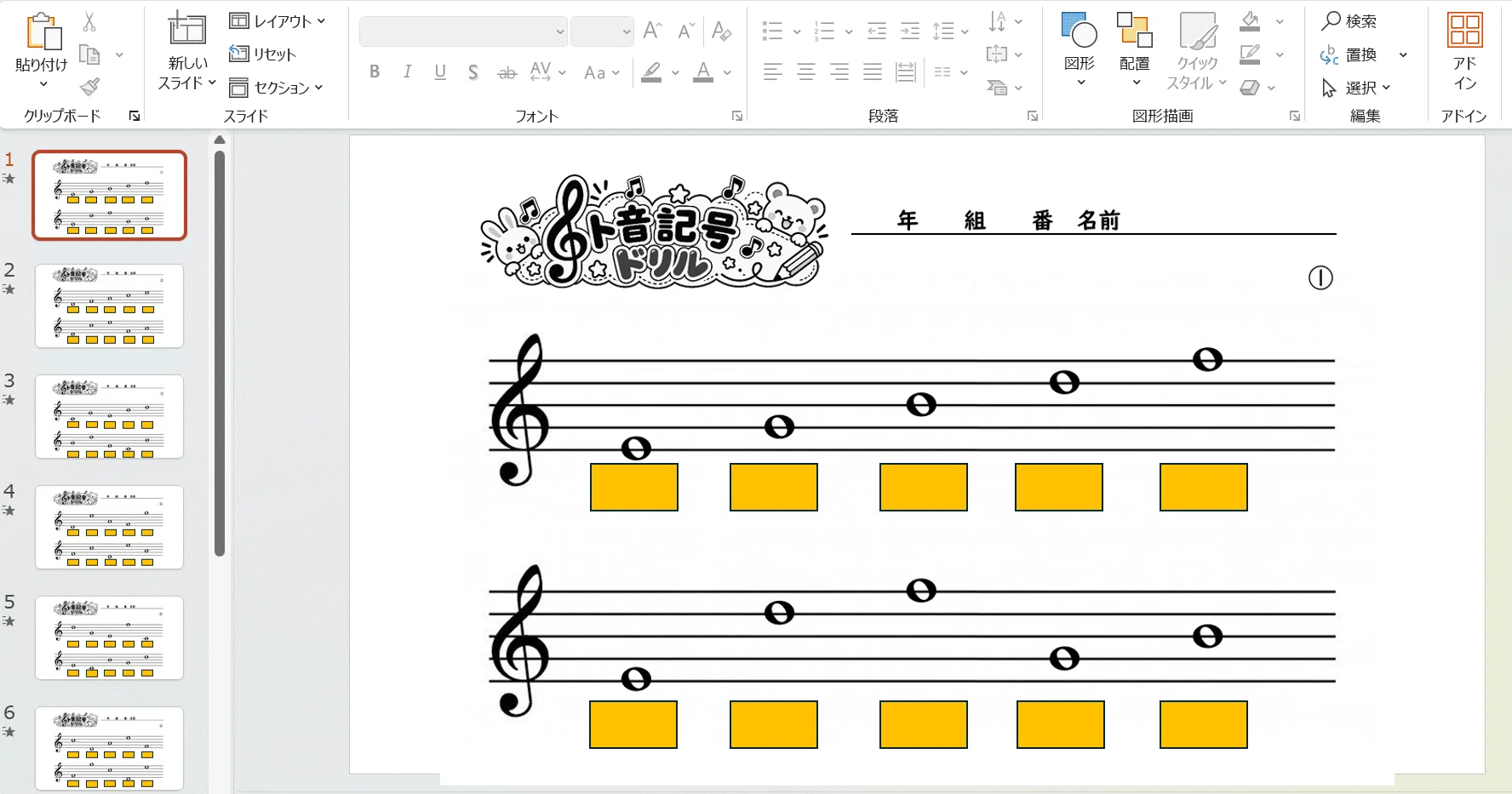This screenshot has height=794, width=1512.
Task: Open the Shape Fill dropdown arrow
Action: (1280, 21)
